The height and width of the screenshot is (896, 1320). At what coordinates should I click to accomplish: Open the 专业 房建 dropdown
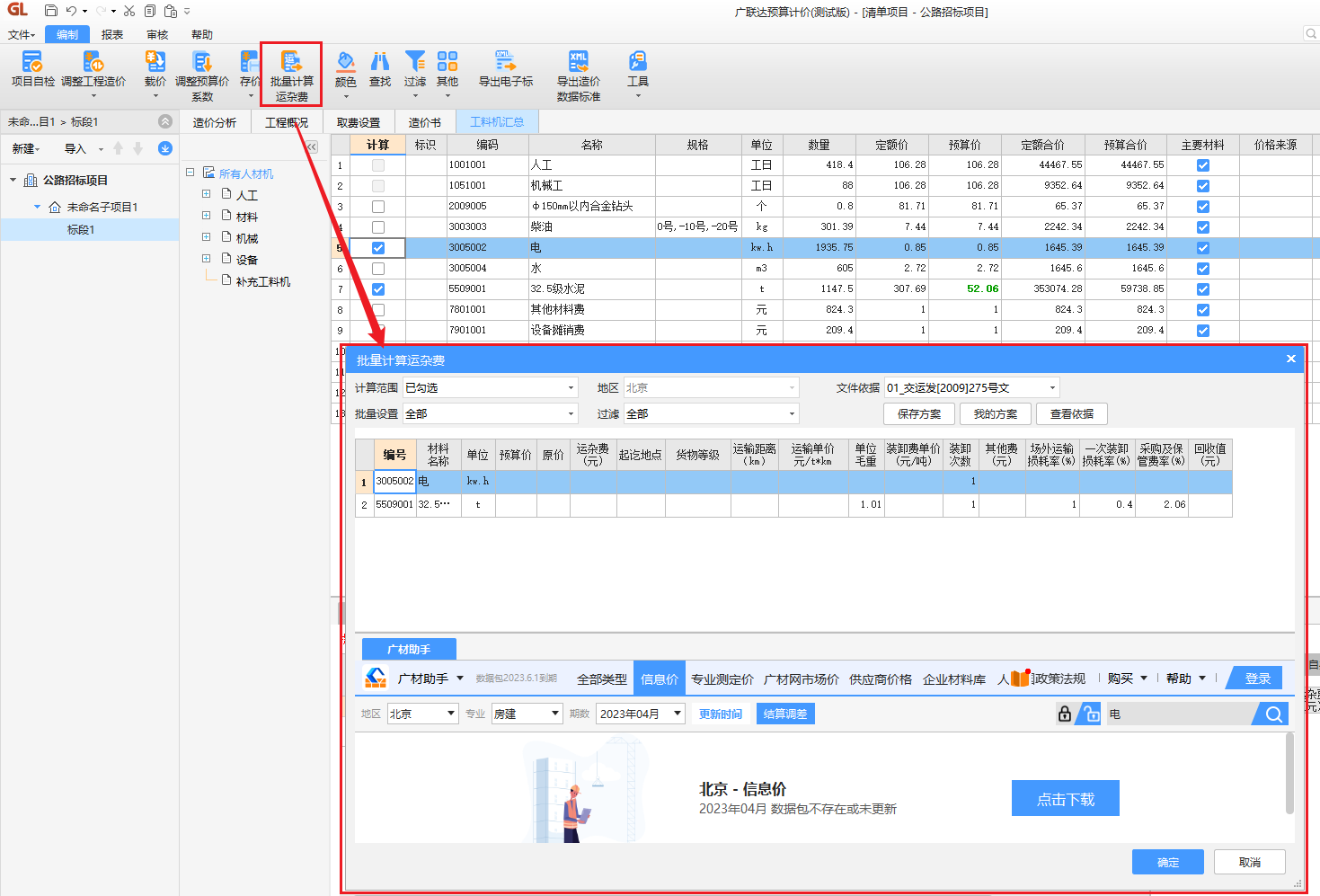coord(527,714)
